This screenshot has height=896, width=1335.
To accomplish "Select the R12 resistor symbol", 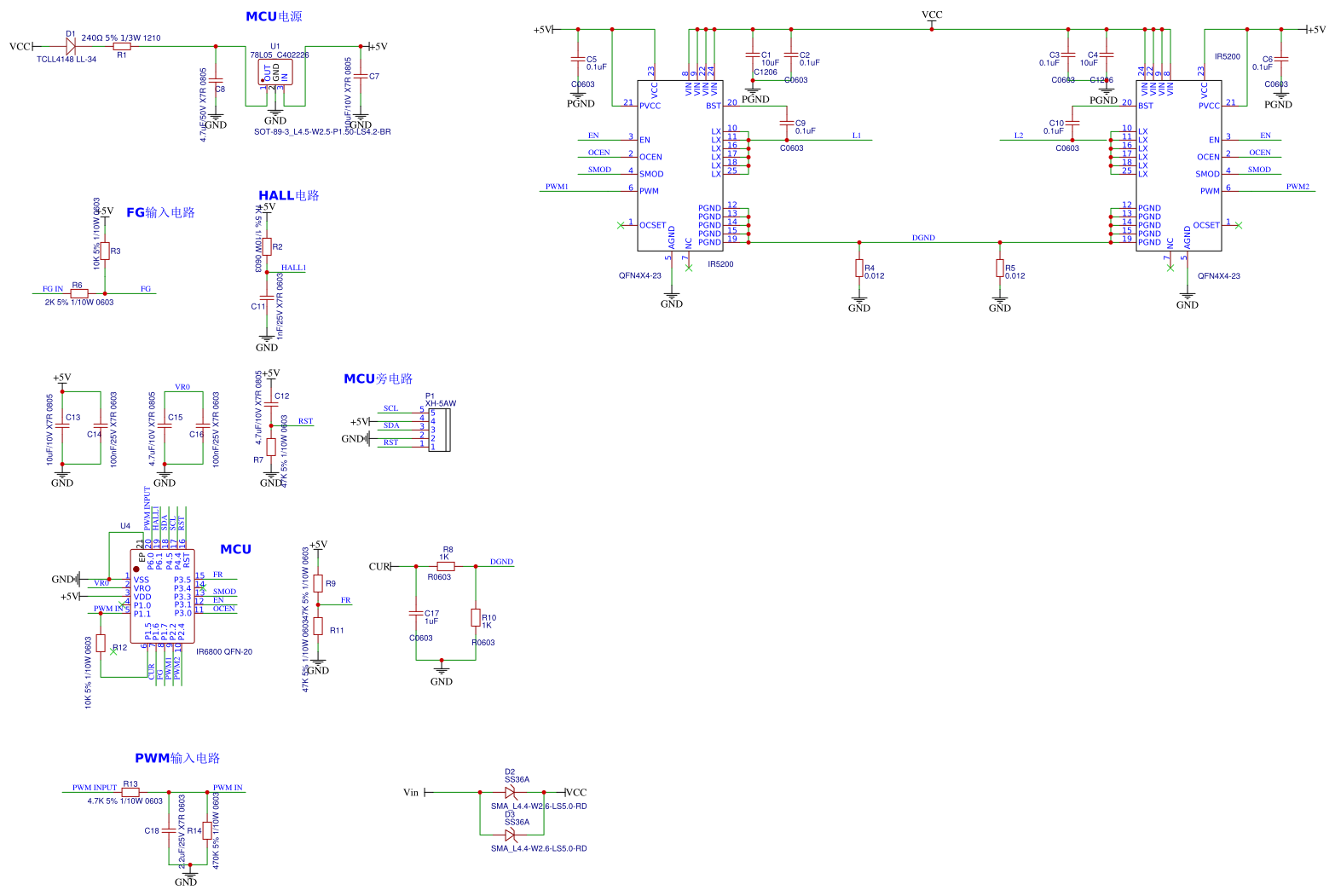I will point(101,644).
